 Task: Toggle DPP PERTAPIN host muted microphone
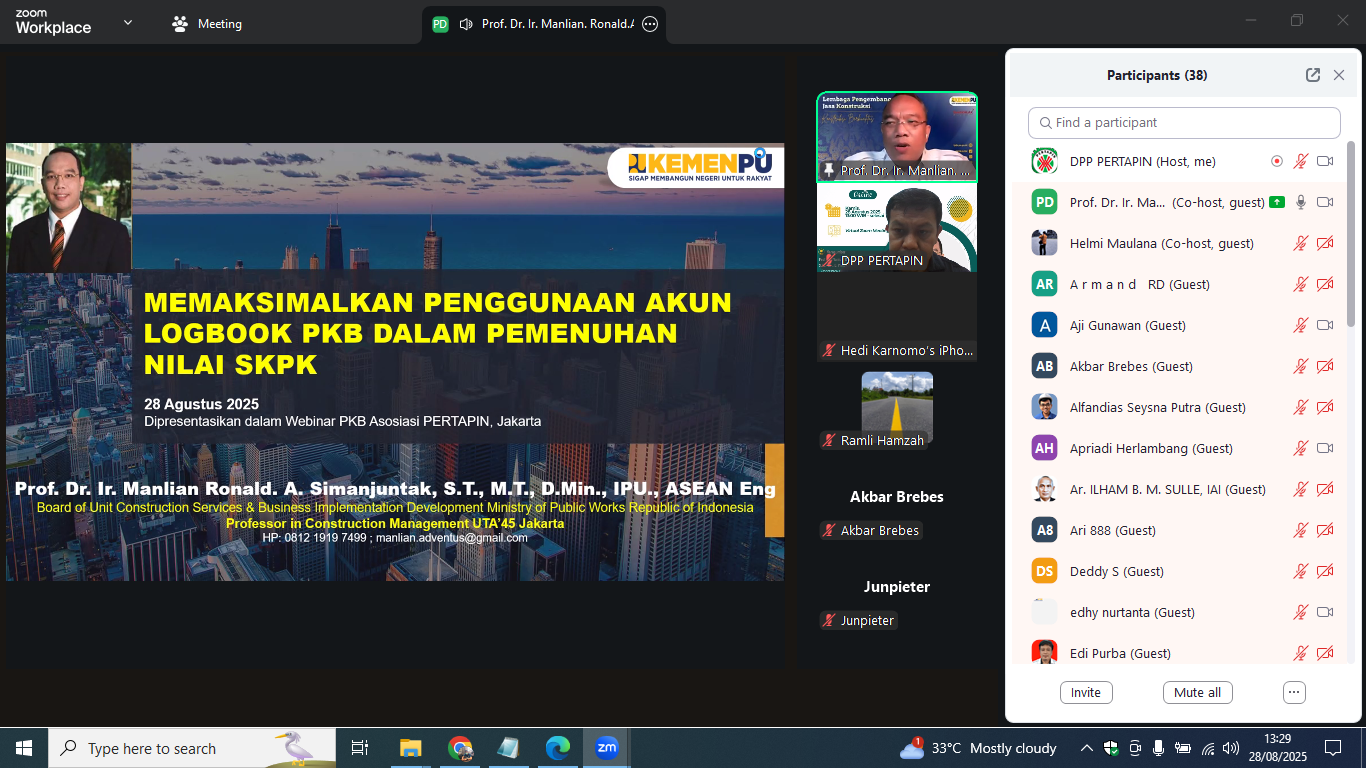click(1301, 161)
